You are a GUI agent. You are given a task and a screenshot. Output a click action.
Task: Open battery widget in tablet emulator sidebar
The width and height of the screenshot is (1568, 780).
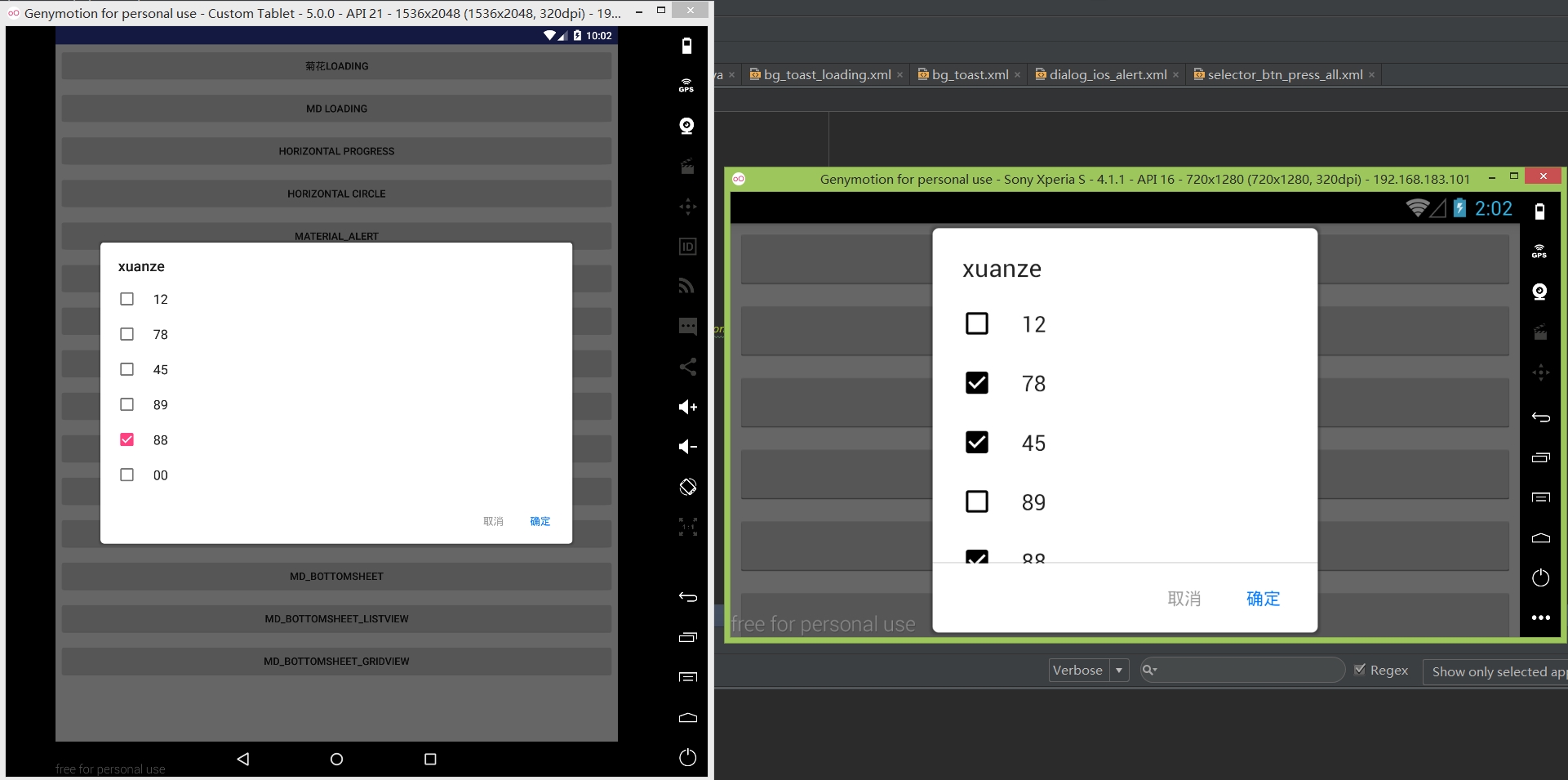687,46
